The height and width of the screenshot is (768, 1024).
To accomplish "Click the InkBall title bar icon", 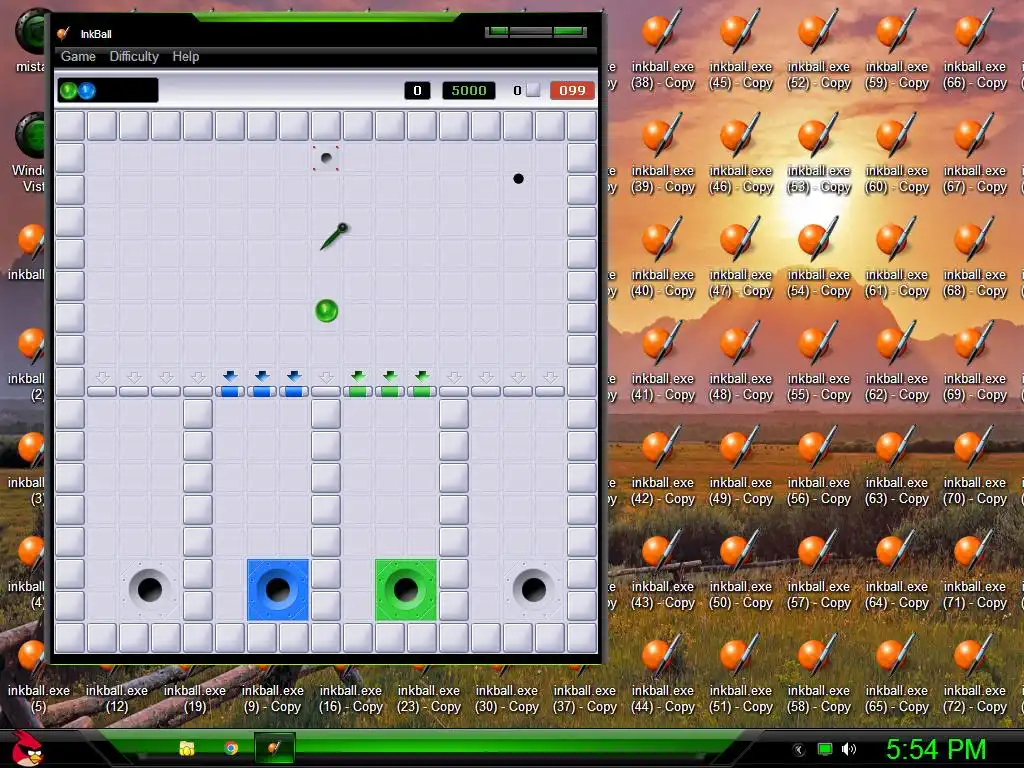I will click(x=63, y=33).
